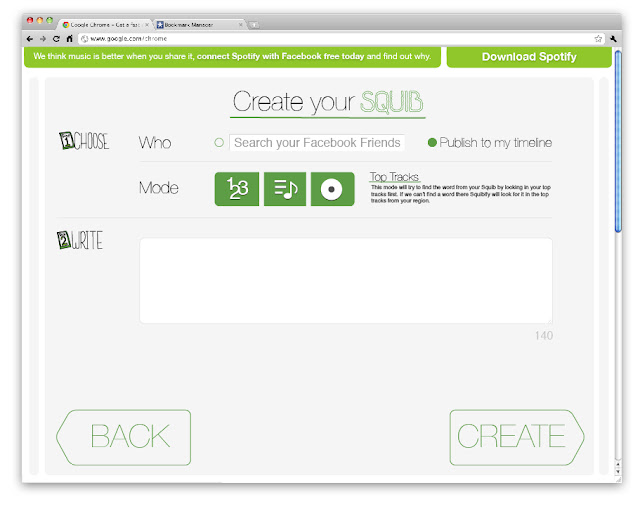
Task: Switch to the Google Chrome tab
Action: (x=105, y=25)
